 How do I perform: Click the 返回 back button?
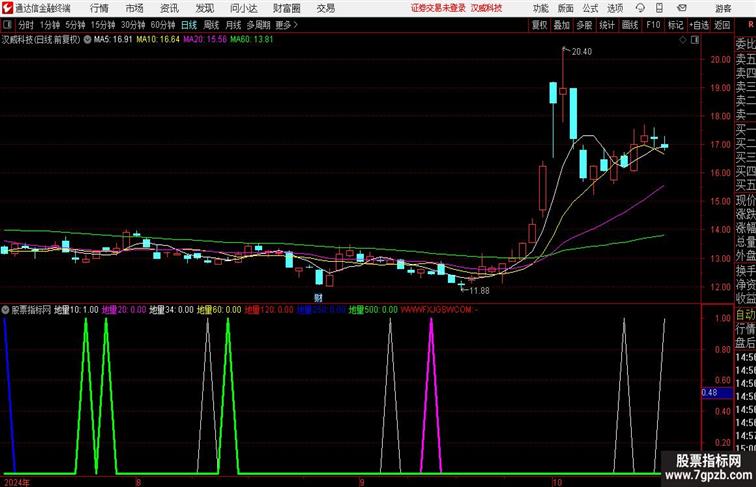tap(722, 25)
